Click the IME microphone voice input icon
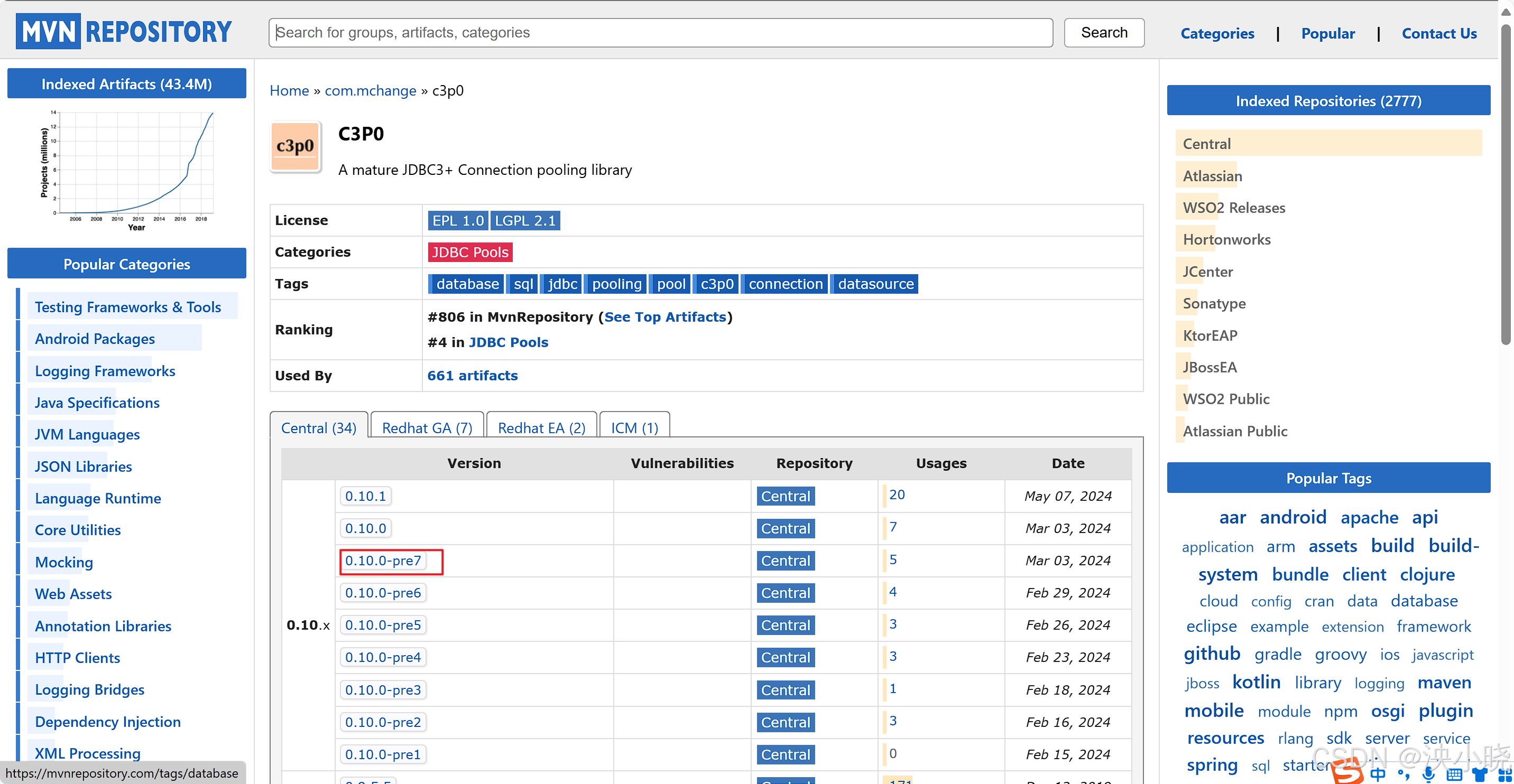This screenshot has width=1514, height=784. [x=1428, y=774]
